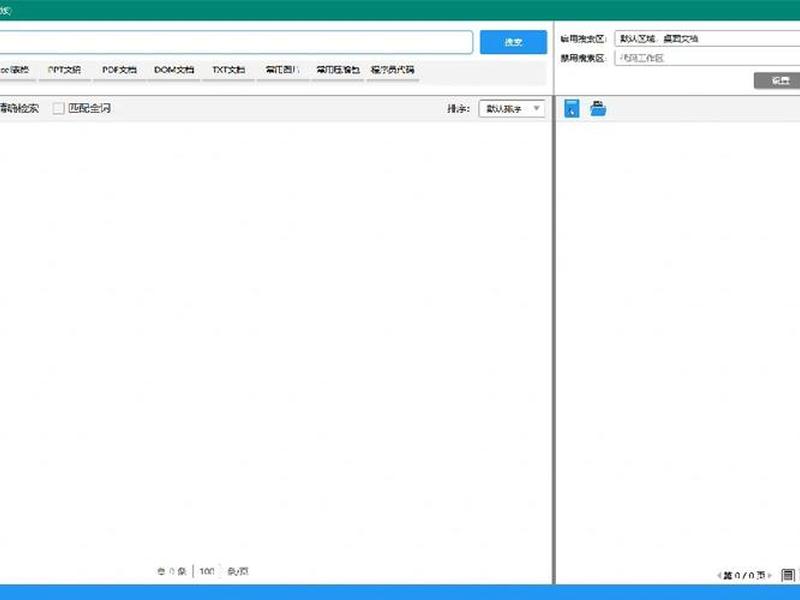Click the blue open folder icon
This screenshot has width=800, height=600.
598,109
